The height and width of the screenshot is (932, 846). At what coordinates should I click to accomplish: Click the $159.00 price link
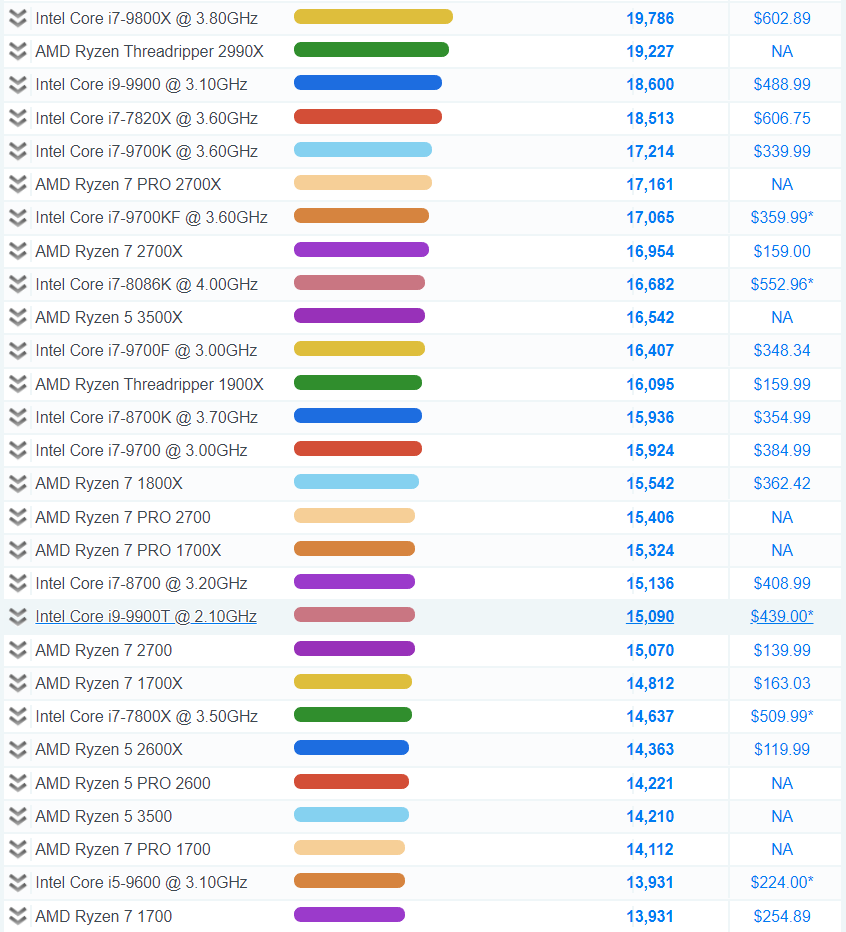click(x=782, y=251)
